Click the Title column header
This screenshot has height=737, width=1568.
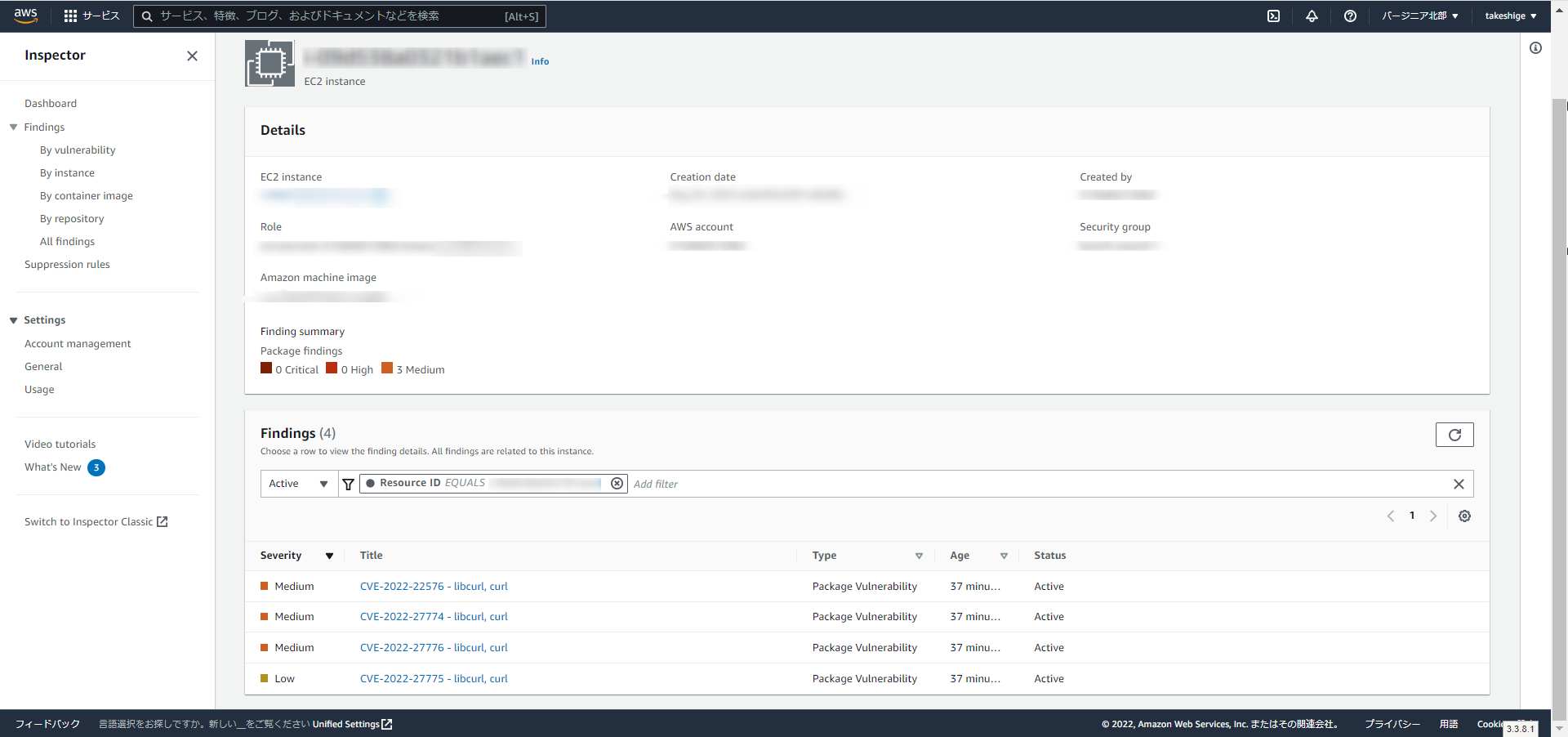[x=371, y=556]
